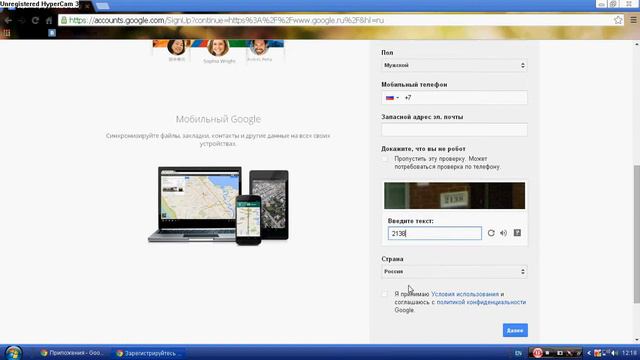Stop recording with HyperCam square button
This screenshot has height=360, width=640.
click(548, 353)
